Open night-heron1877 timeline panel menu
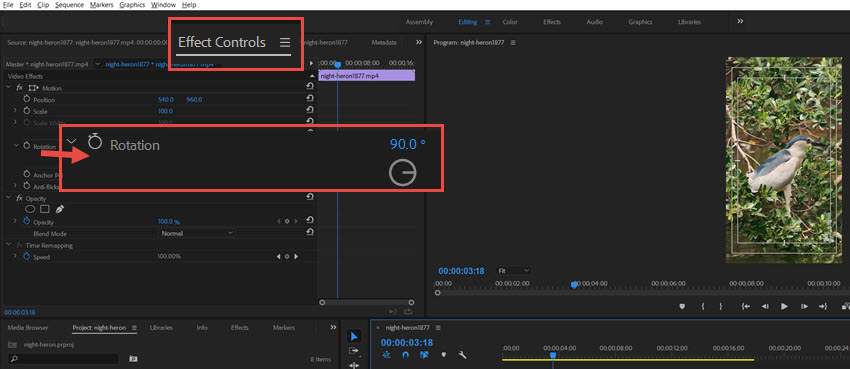 [x=438, y=328]
